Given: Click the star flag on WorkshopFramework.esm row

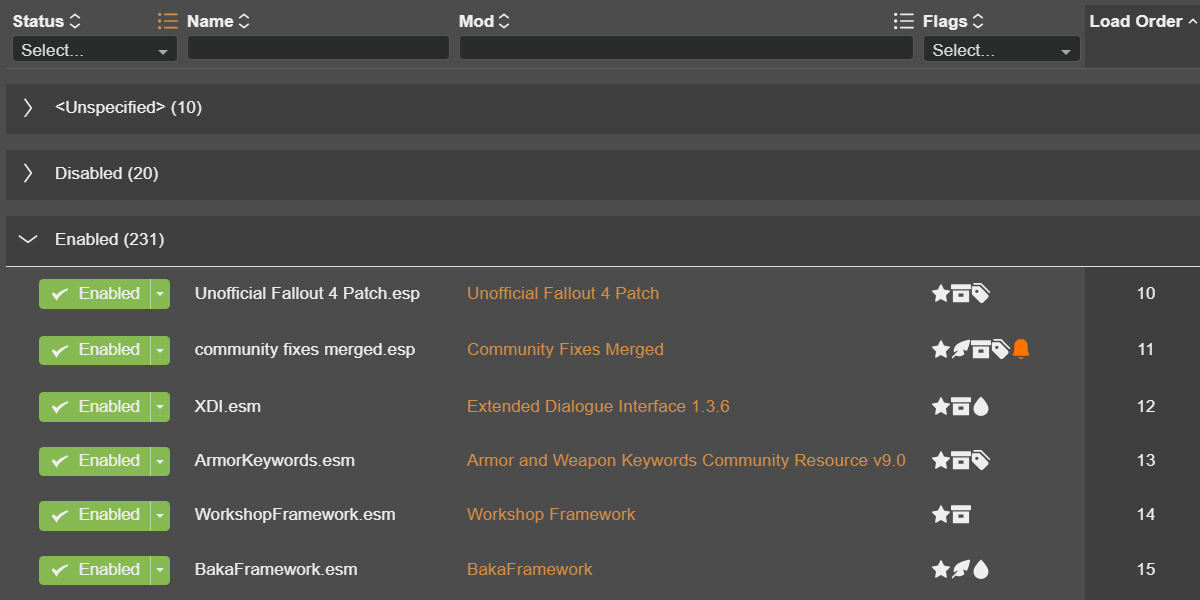Looking at the screenshot, I should [x=940, y=515].
